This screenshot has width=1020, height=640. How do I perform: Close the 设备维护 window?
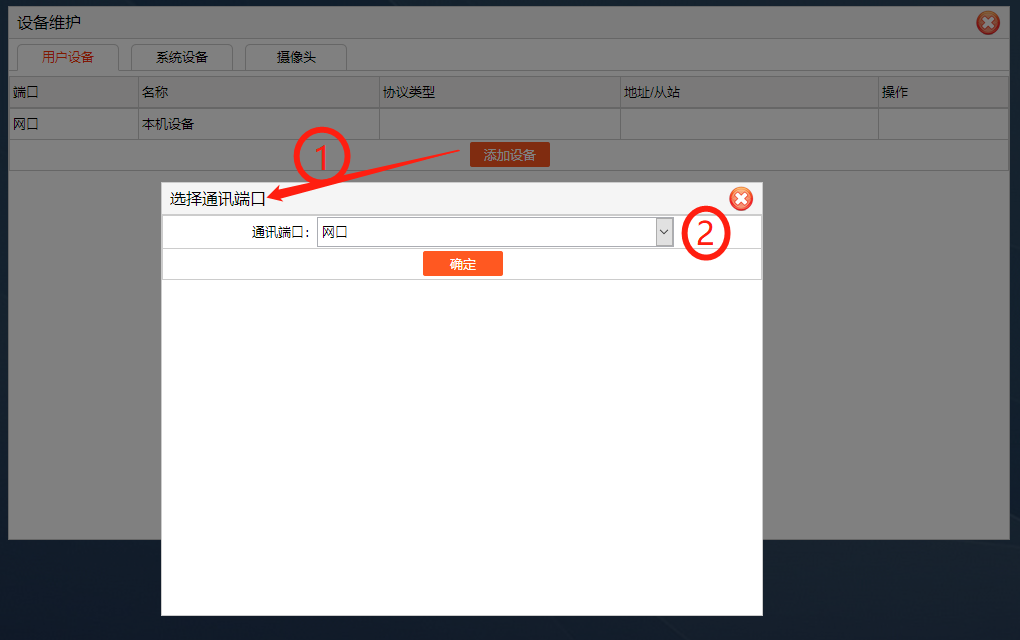tap(988, 23)
